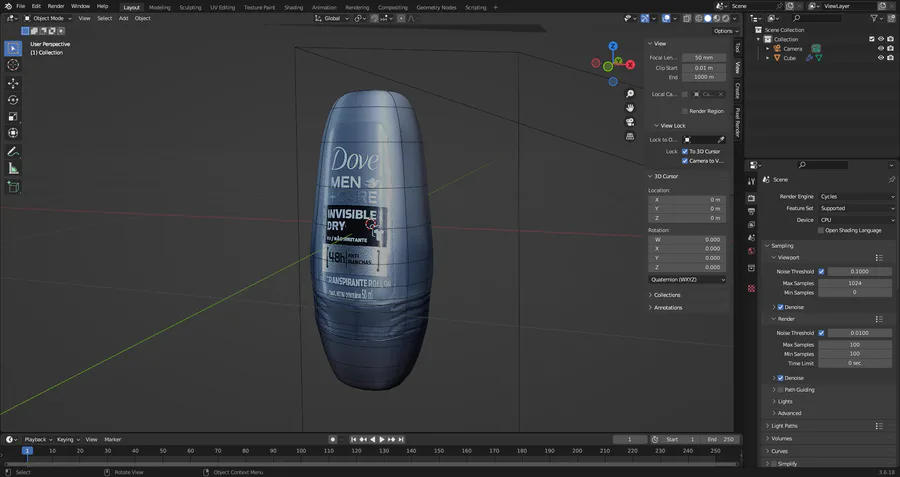Image resolution: width=900 pixels, height=477 pixels.
Task: Select the Scale tool
Action: click(13, 117)
